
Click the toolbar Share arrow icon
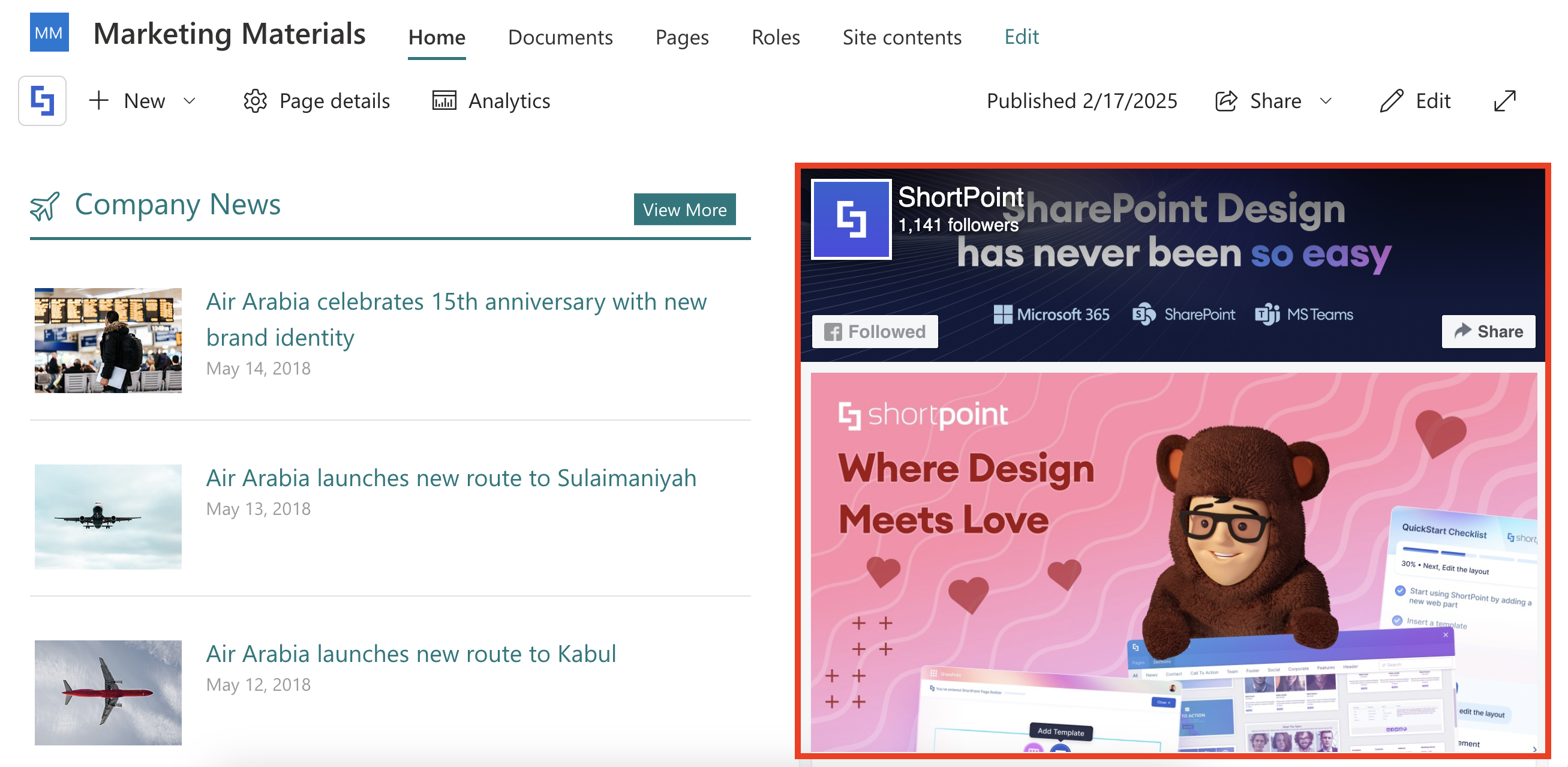pyautogui.click(x=1226, y=100)
